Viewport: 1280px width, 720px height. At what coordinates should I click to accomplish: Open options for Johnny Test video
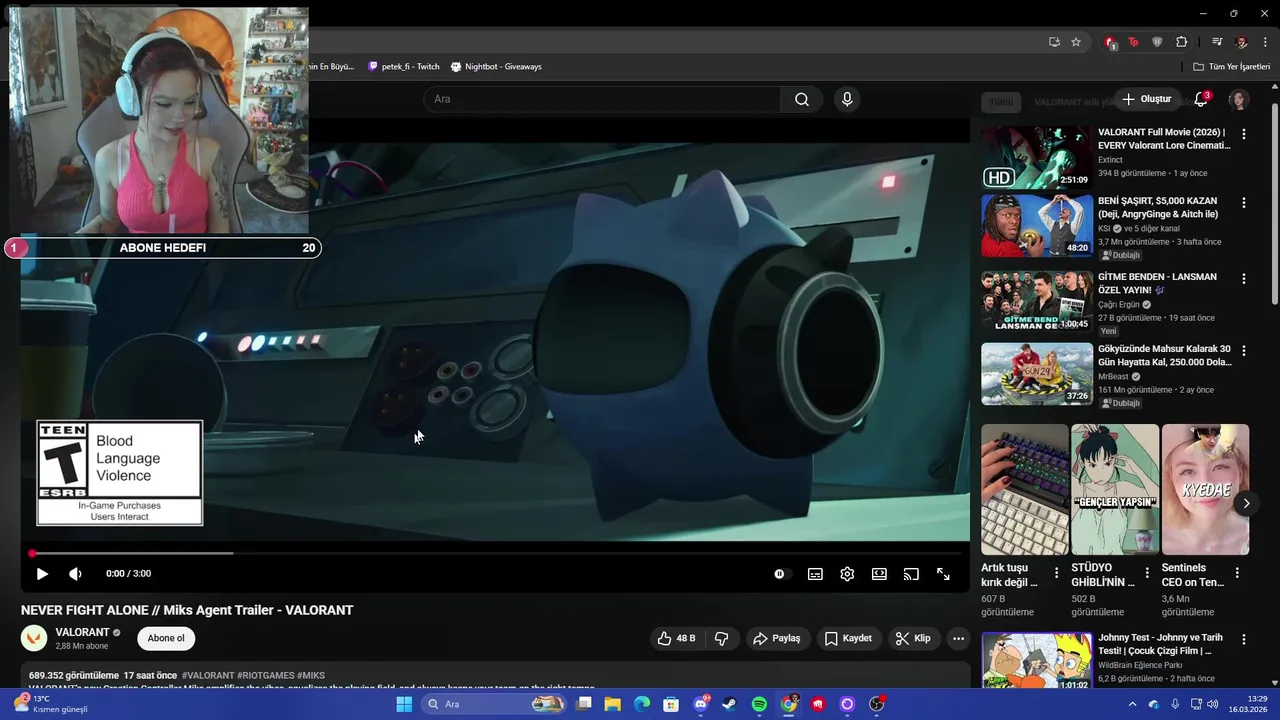[1244, 639]
